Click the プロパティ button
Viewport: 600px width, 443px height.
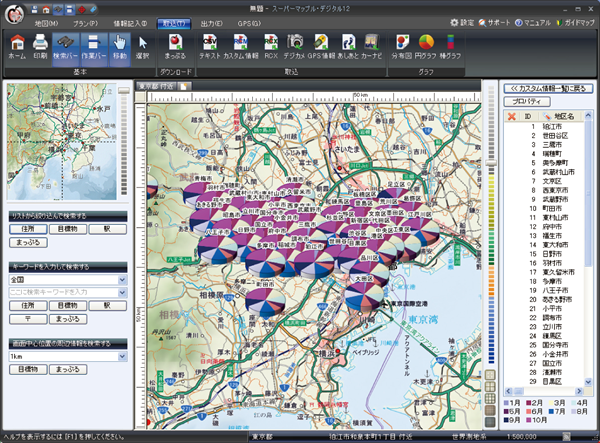(x=527, y=102)
